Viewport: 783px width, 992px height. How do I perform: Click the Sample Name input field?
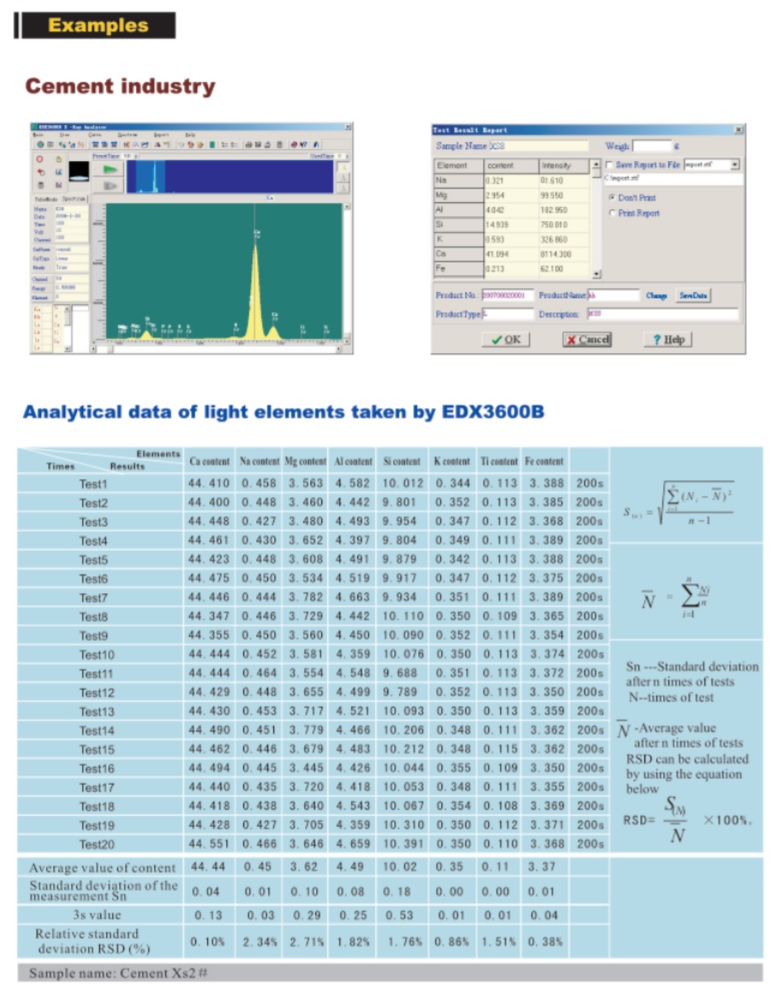(539, 146)
